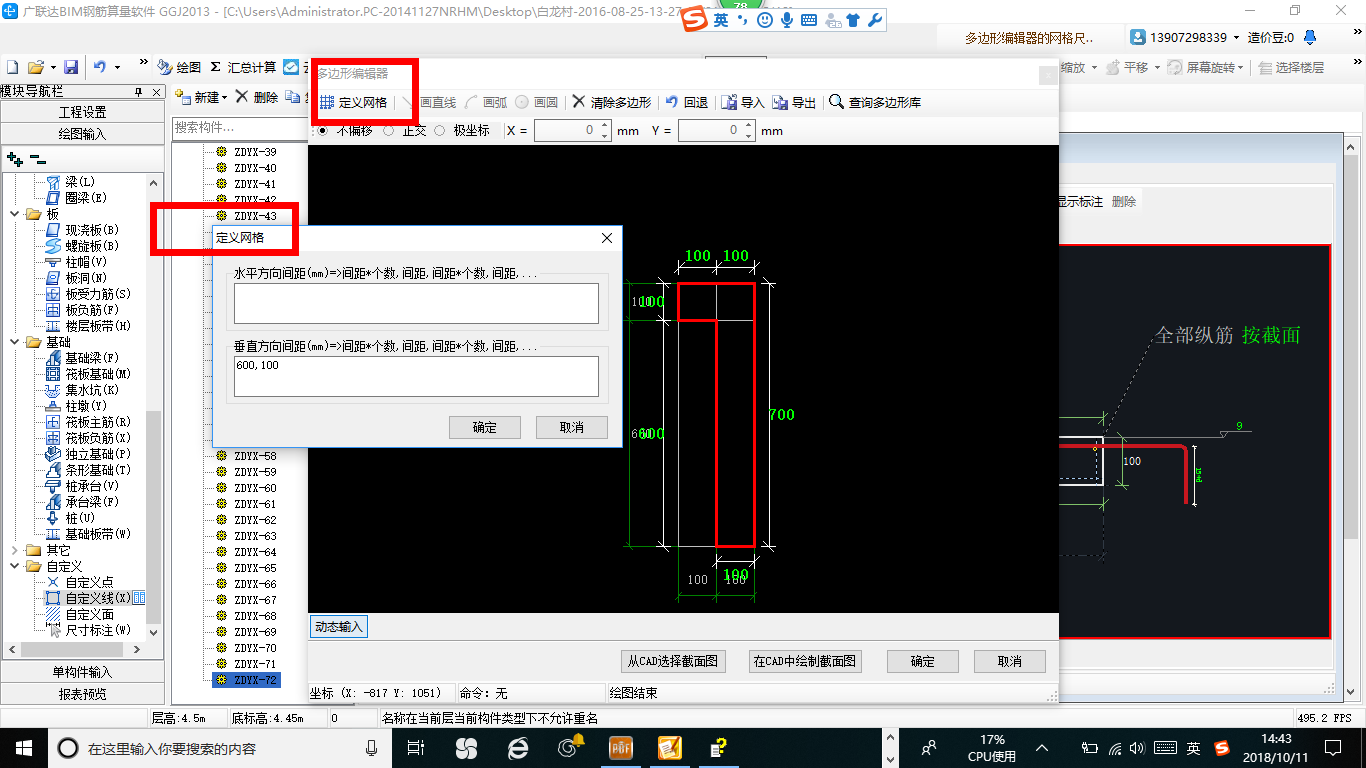Image resolution: width=1366 pixels, height=768 pixels.
Task: Click 确定 in the 定义网格 dialog
Action: 485,427
